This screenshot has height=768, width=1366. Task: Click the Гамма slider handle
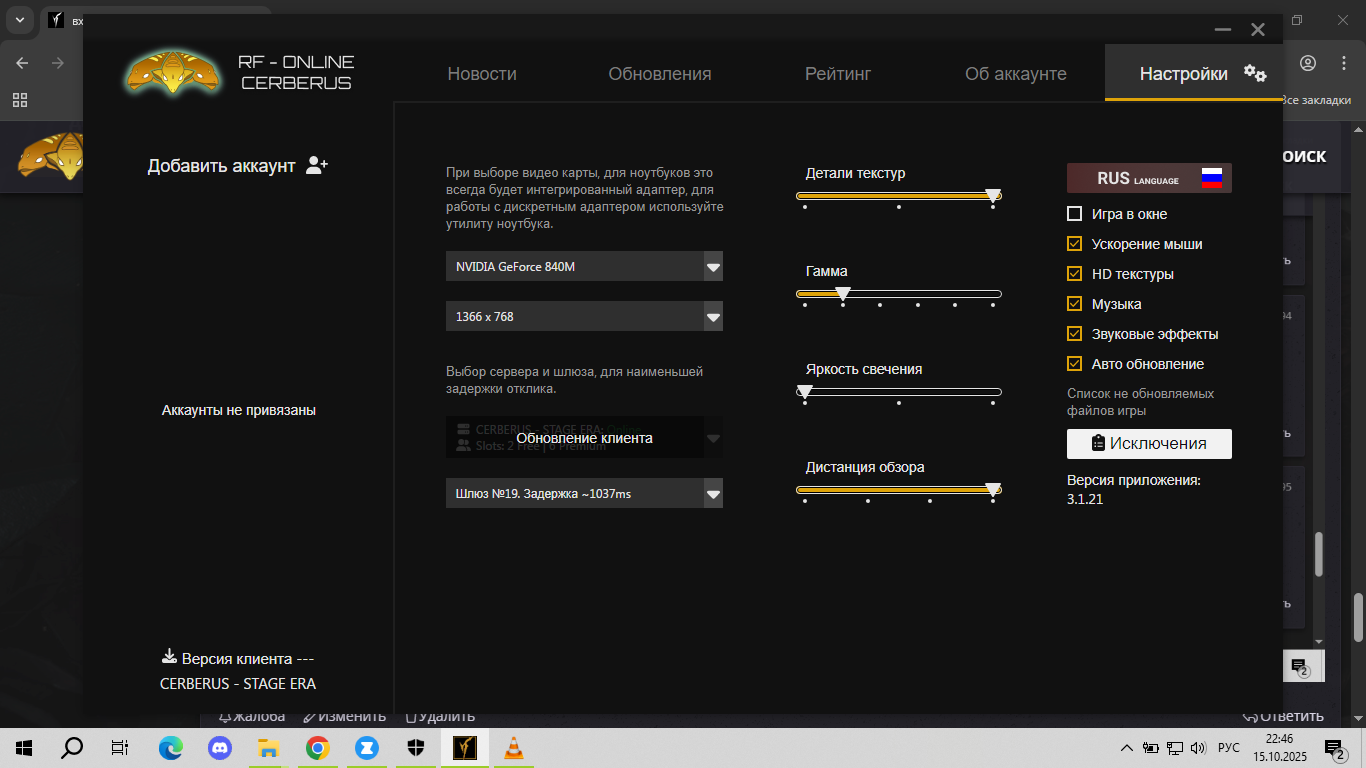click(843, 294)
